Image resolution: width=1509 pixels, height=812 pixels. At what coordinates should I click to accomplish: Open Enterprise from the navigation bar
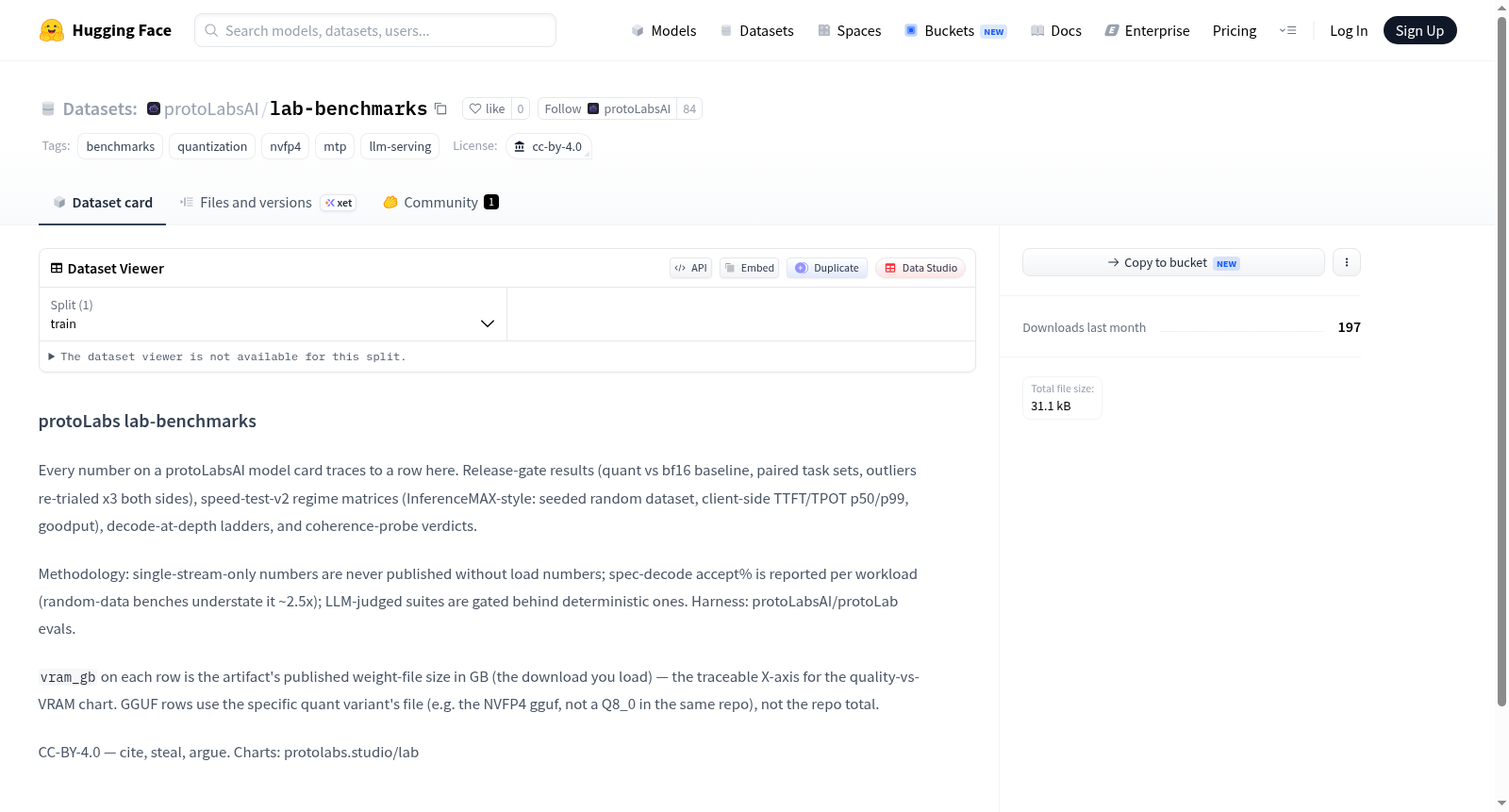pyautogui.click(x=1147, y=30)
